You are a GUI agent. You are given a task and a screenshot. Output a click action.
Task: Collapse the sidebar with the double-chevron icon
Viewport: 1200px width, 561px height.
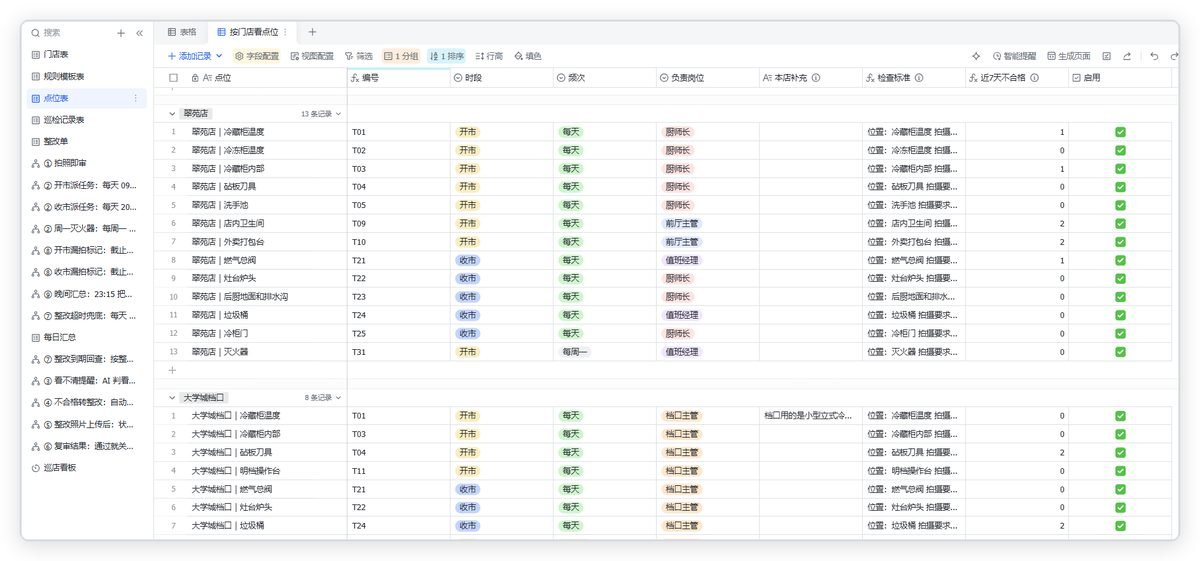140,33
